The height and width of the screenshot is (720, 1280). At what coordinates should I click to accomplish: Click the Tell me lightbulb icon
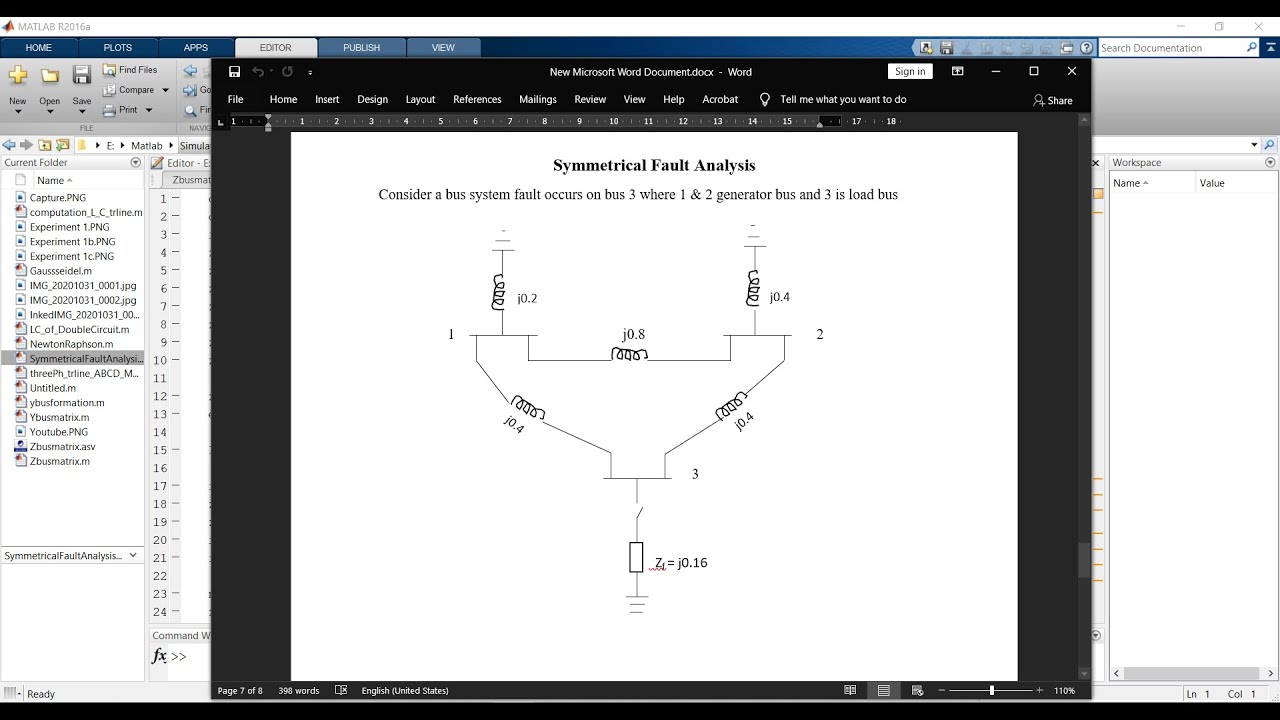tap(765, 100)
